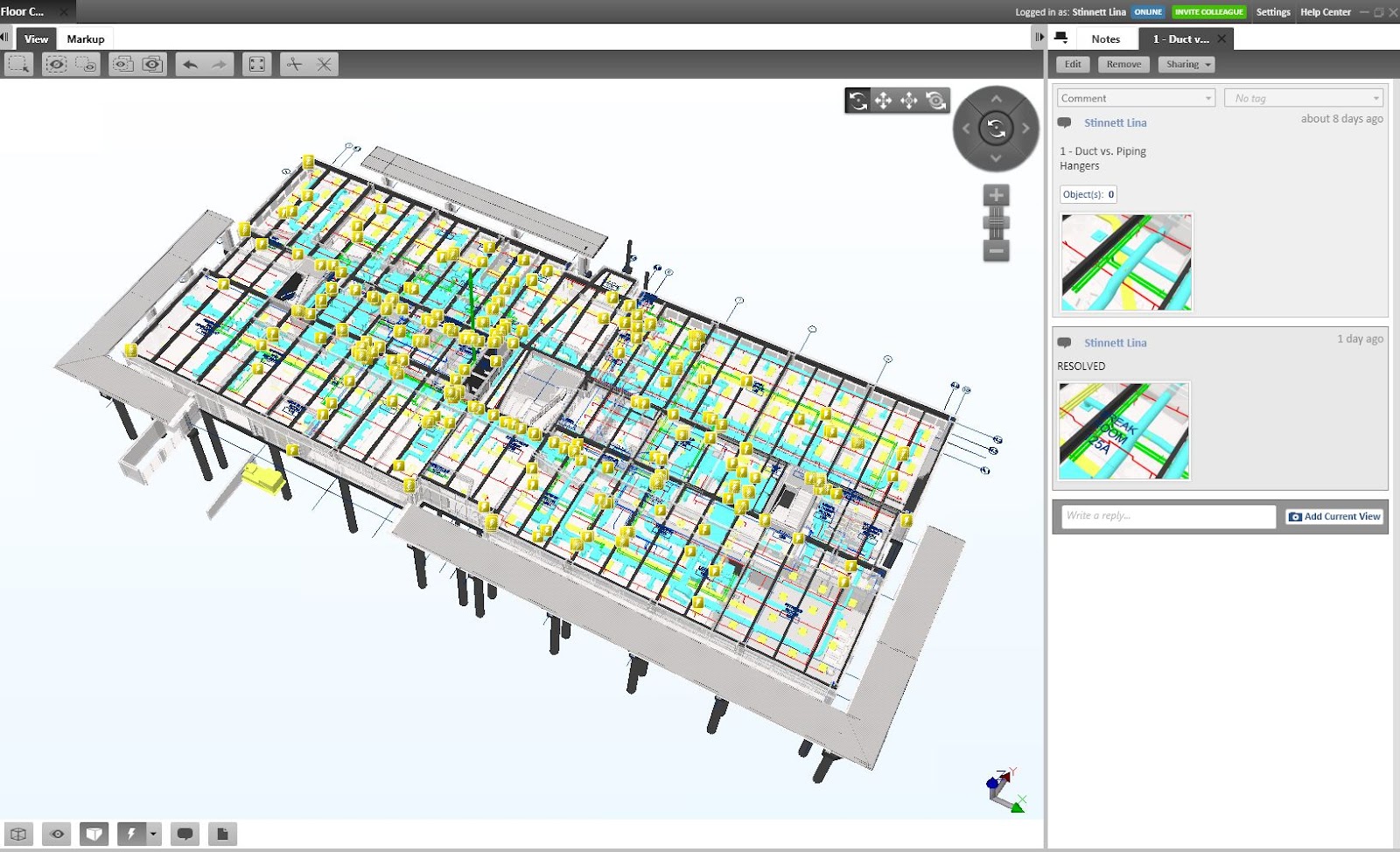Click the wireframe cube icon in bottom bar
Viewport: 1400px width, 852px height.
pos(18,834)
